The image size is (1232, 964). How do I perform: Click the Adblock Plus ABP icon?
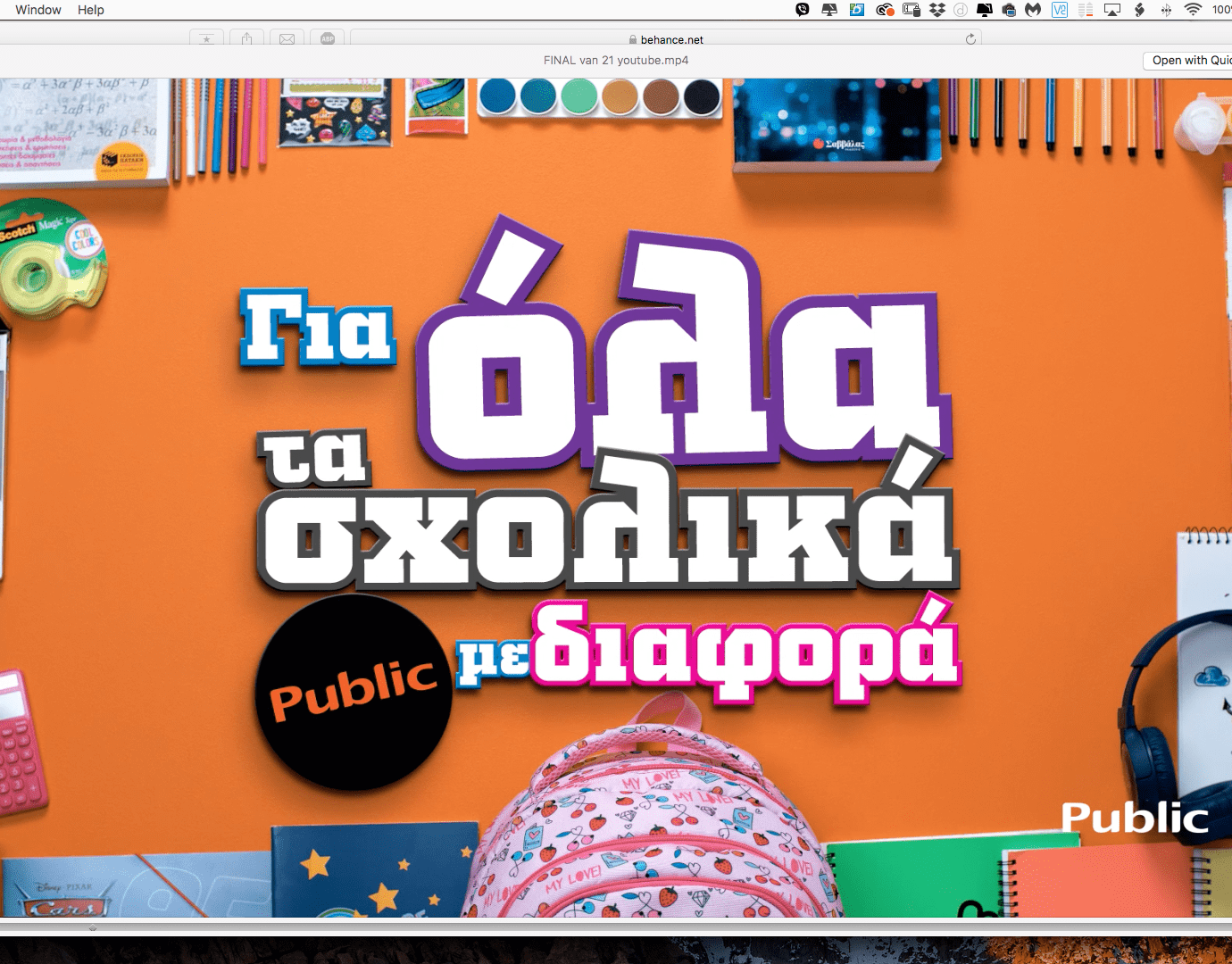[328, 38]
